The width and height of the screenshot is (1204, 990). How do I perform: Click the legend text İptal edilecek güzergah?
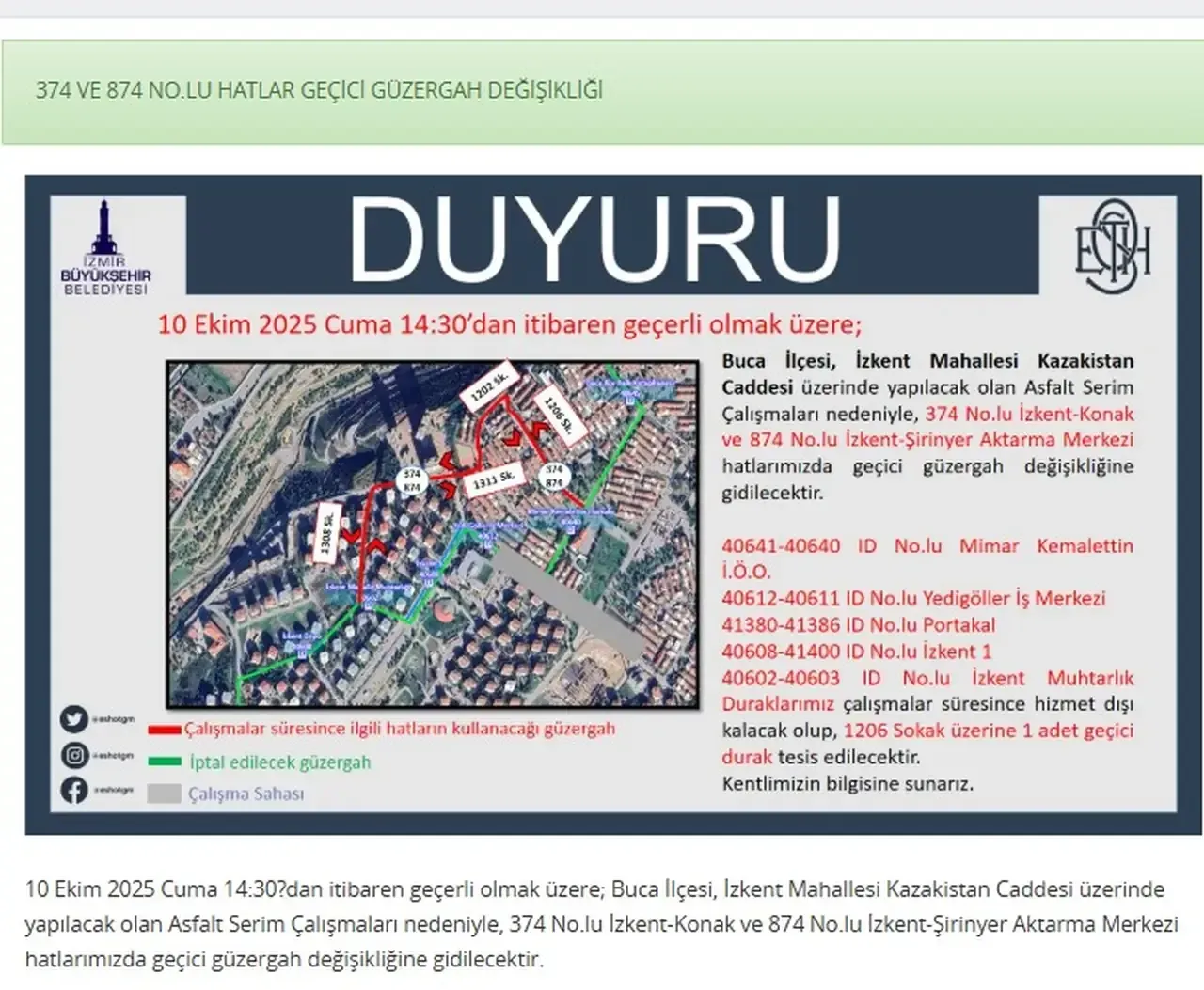(x=280, y=762)
